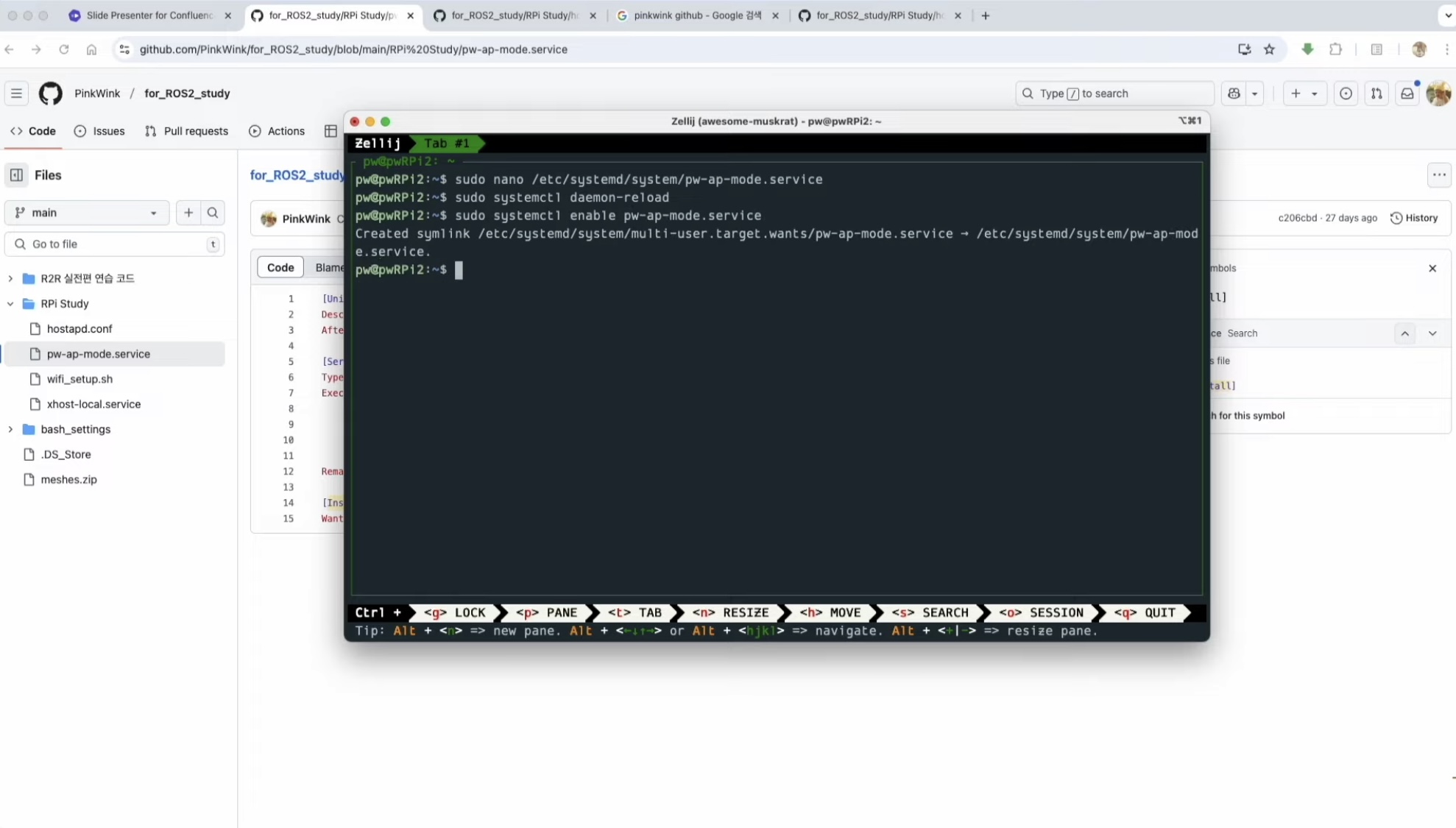The width and height of the screenshot is (1456, 828).
Task: Click the issues circle icon in header
Action: [1346, 93]
